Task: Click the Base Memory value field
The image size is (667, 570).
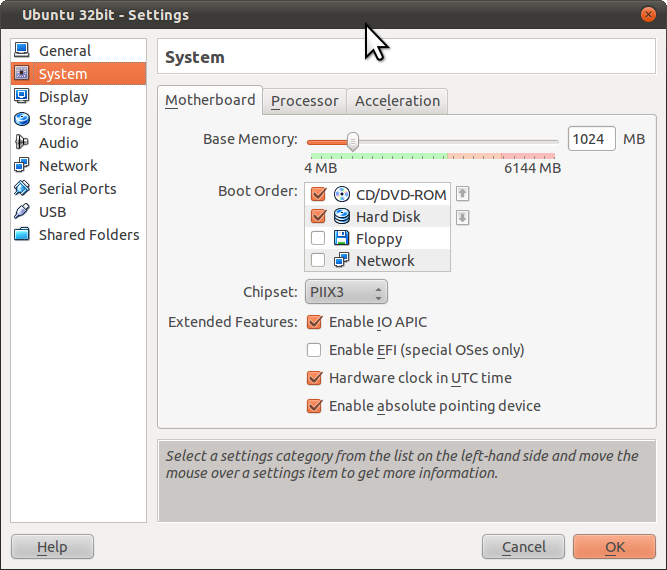Action: [x=591, y=139]
